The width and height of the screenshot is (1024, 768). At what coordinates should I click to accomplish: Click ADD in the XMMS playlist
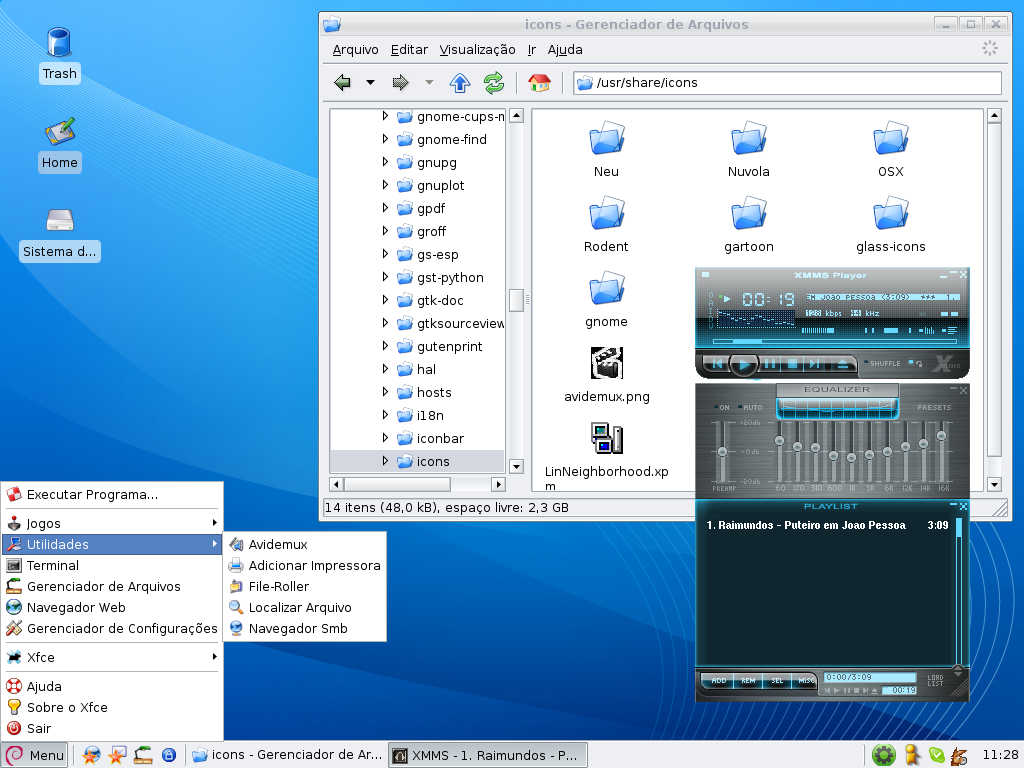pyautogui.click(x=718, y=680)
